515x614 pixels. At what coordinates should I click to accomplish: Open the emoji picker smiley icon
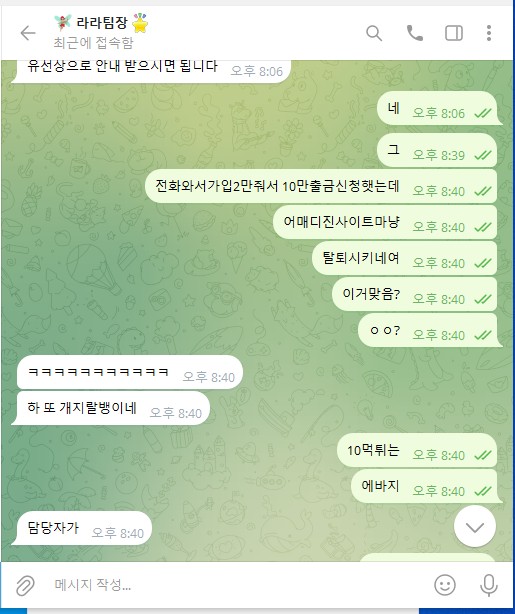pos(445,585)
